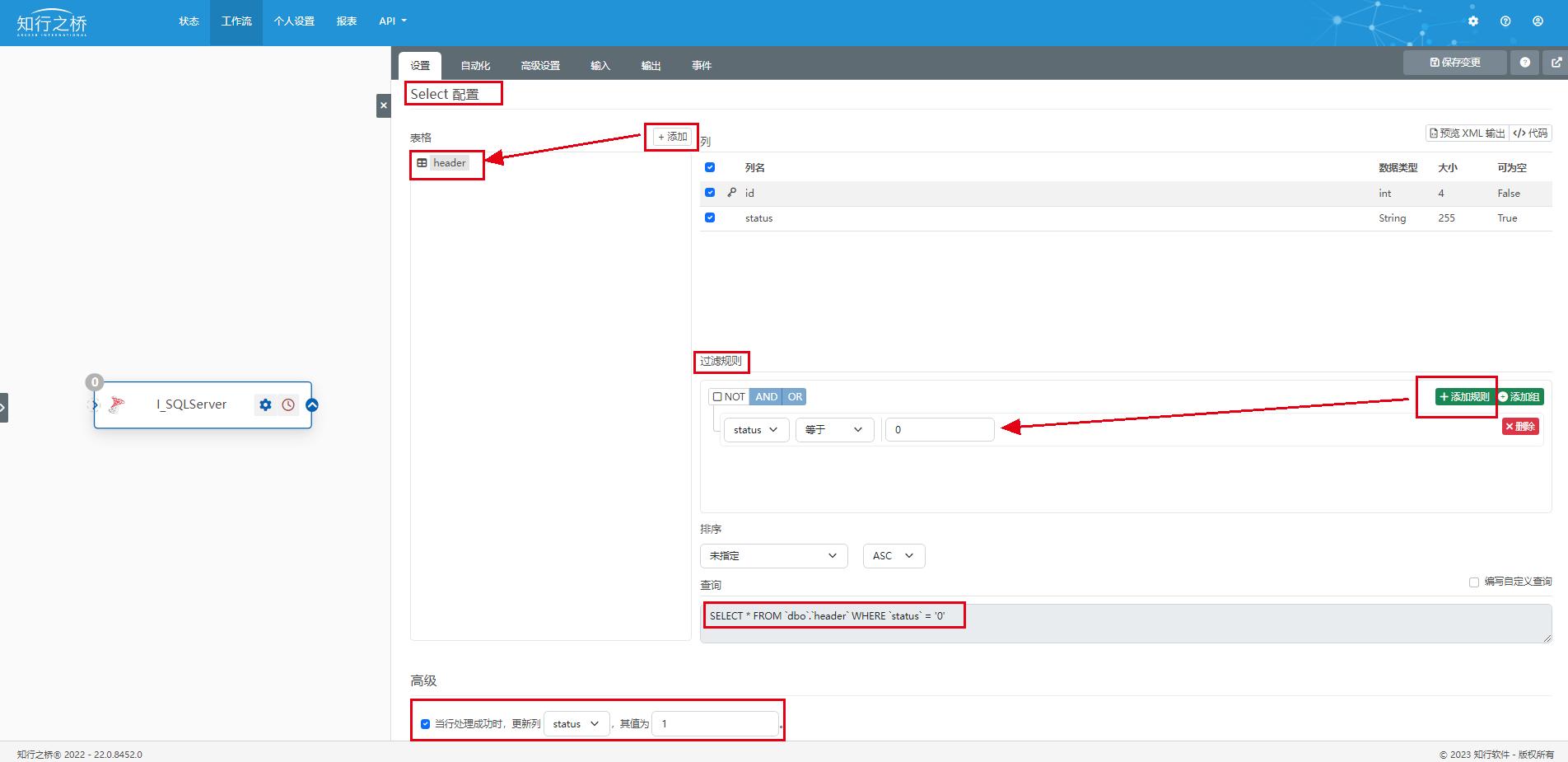The image size is (1568, 762).
Task: Go to the 状态 menu
Action: (189, 21)
